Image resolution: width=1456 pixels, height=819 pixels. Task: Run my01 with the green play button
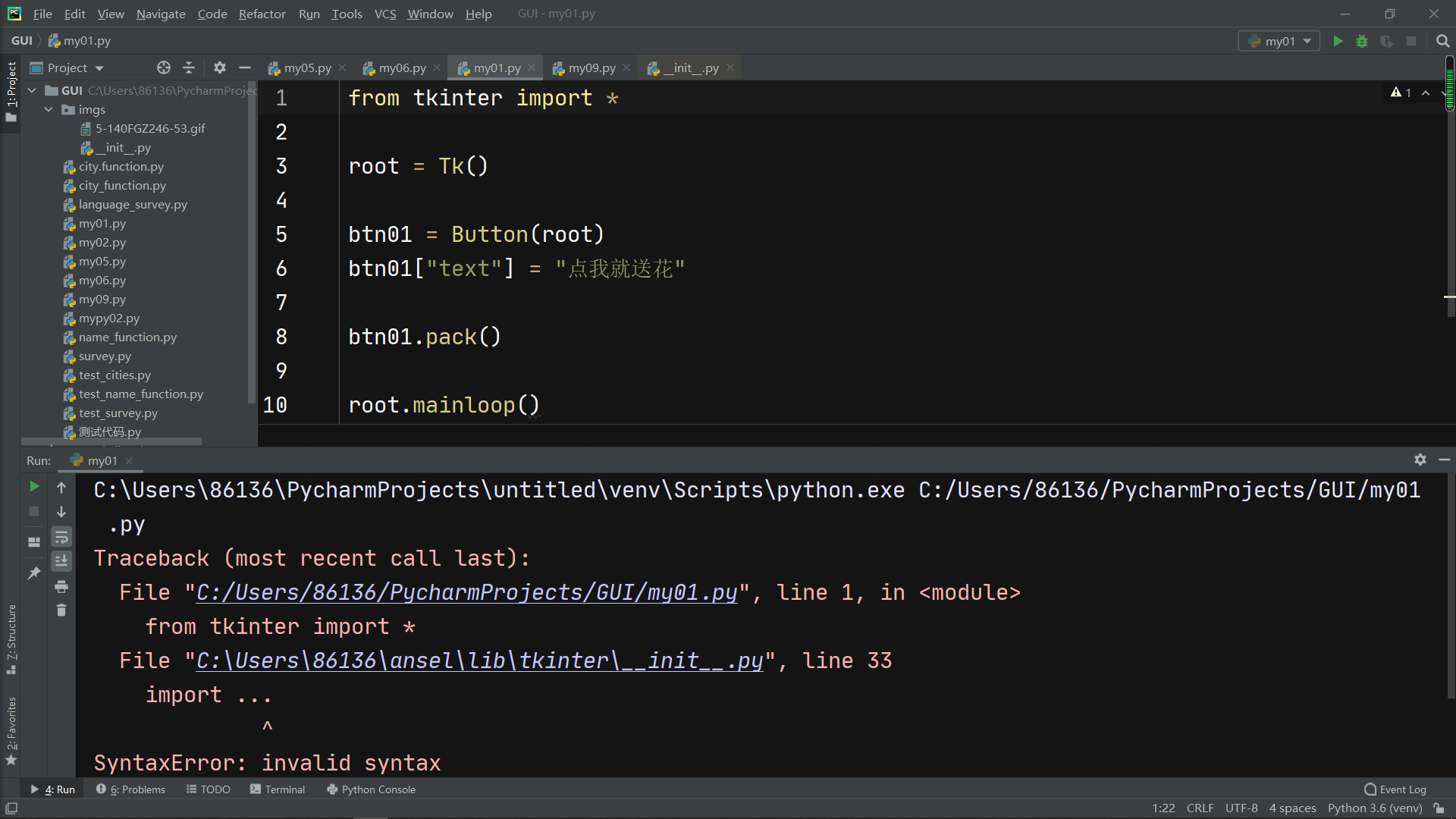[x=1338, y=41]
